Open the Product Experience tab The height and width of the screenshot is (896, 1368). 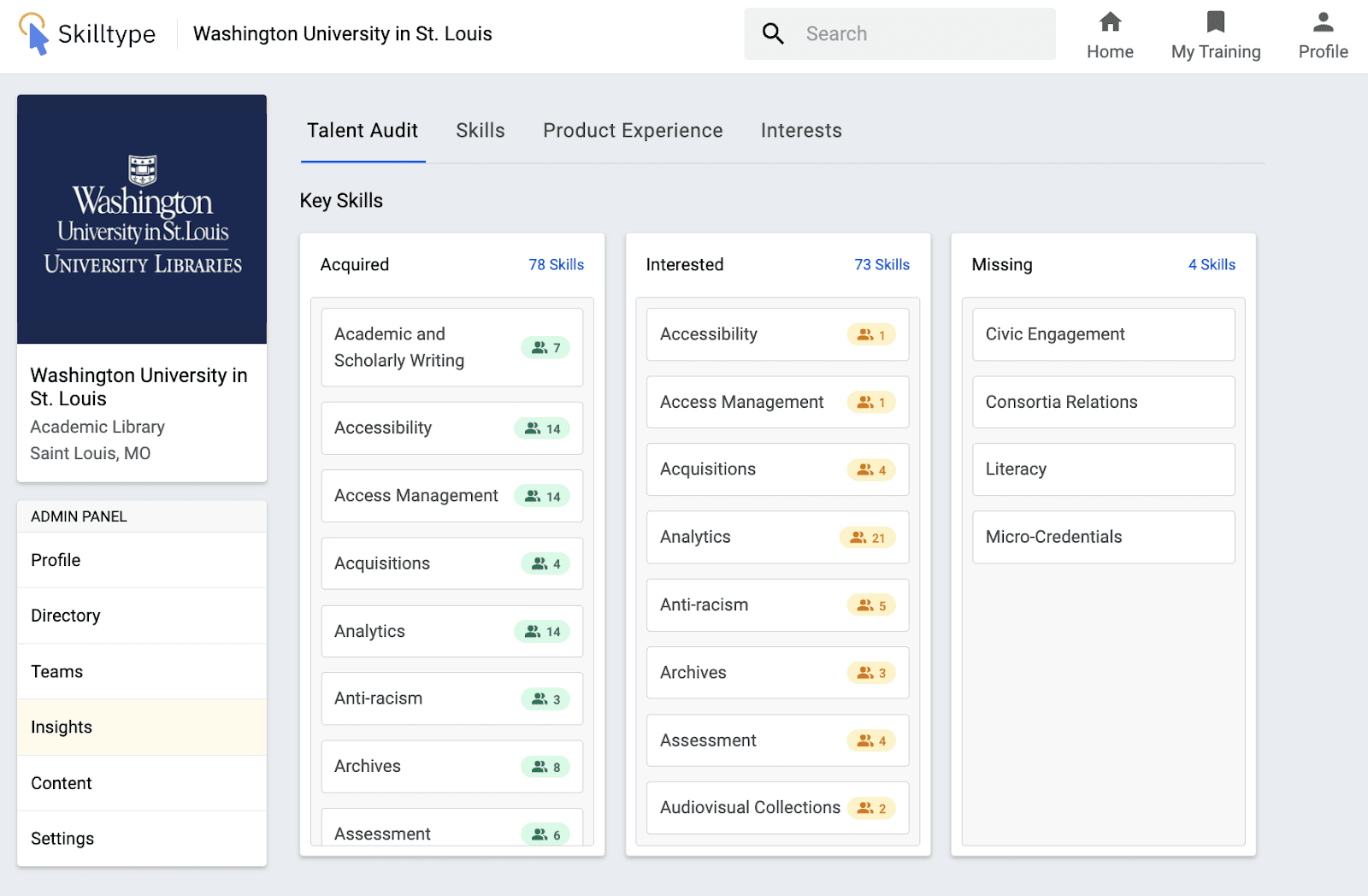pyautogui.click(x=633, y=131)
